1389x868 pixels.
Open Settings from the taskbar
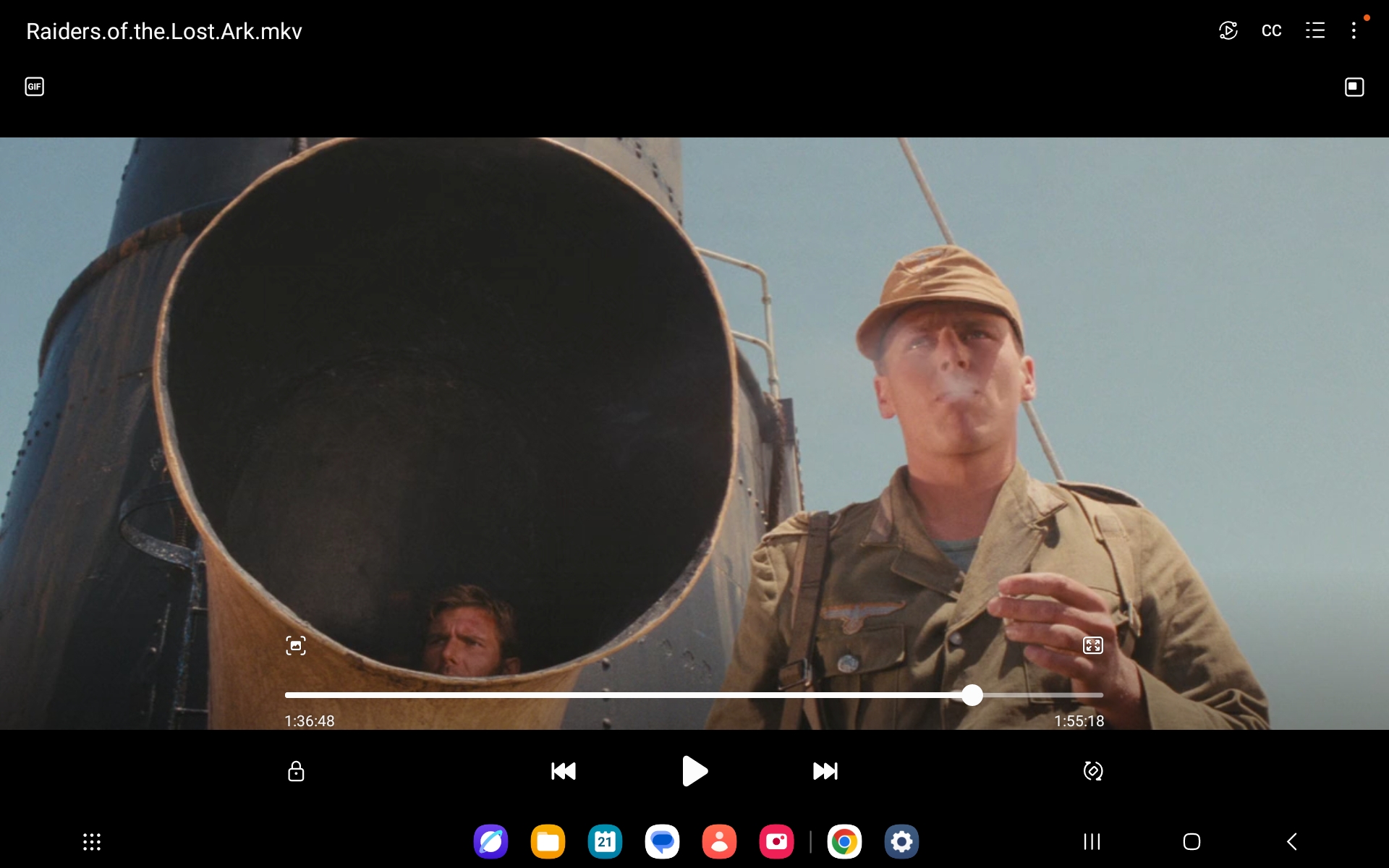pos(901,842)
